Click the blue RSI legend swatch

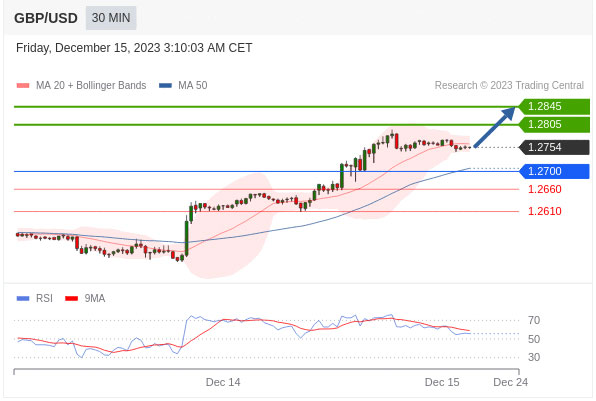(23, 298)
